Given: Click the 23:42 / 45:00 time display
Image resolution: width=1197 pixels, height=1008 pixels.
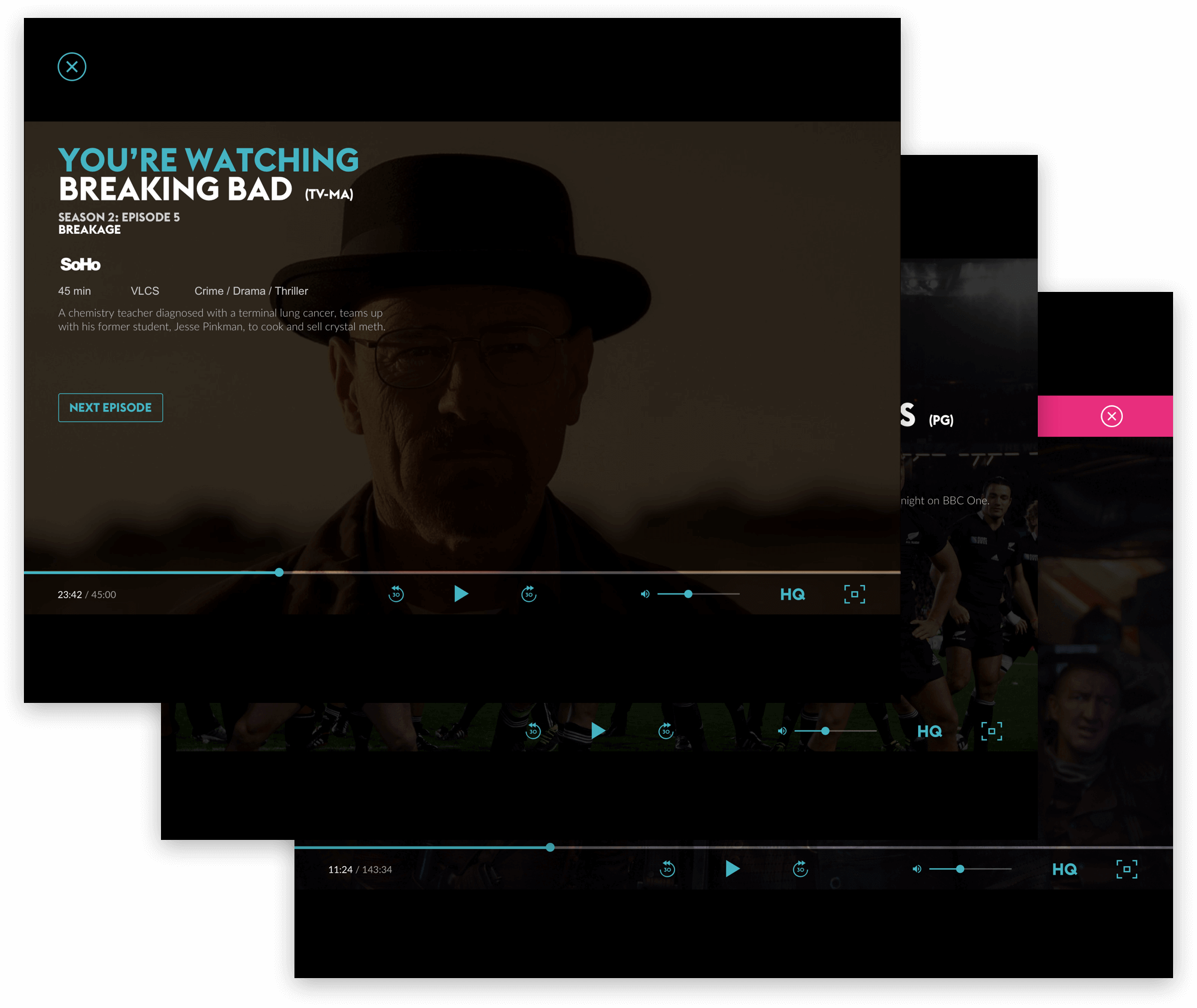Looking at the screenshot, I should [x=87, y=595].
